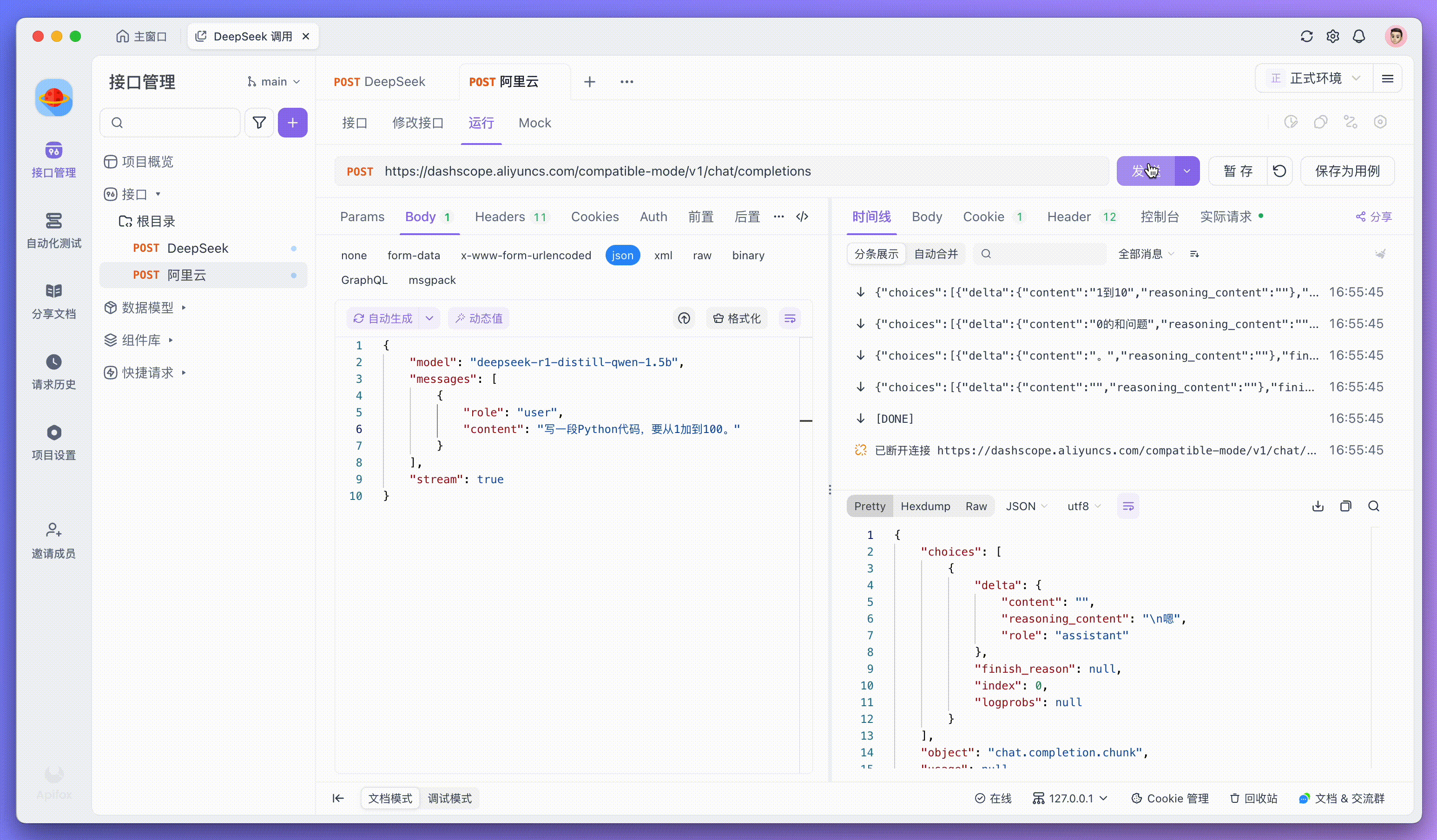Screen dimensions: 1437x840
Task: Switch to 调试模式 at bottom
Action: [449, 798]
